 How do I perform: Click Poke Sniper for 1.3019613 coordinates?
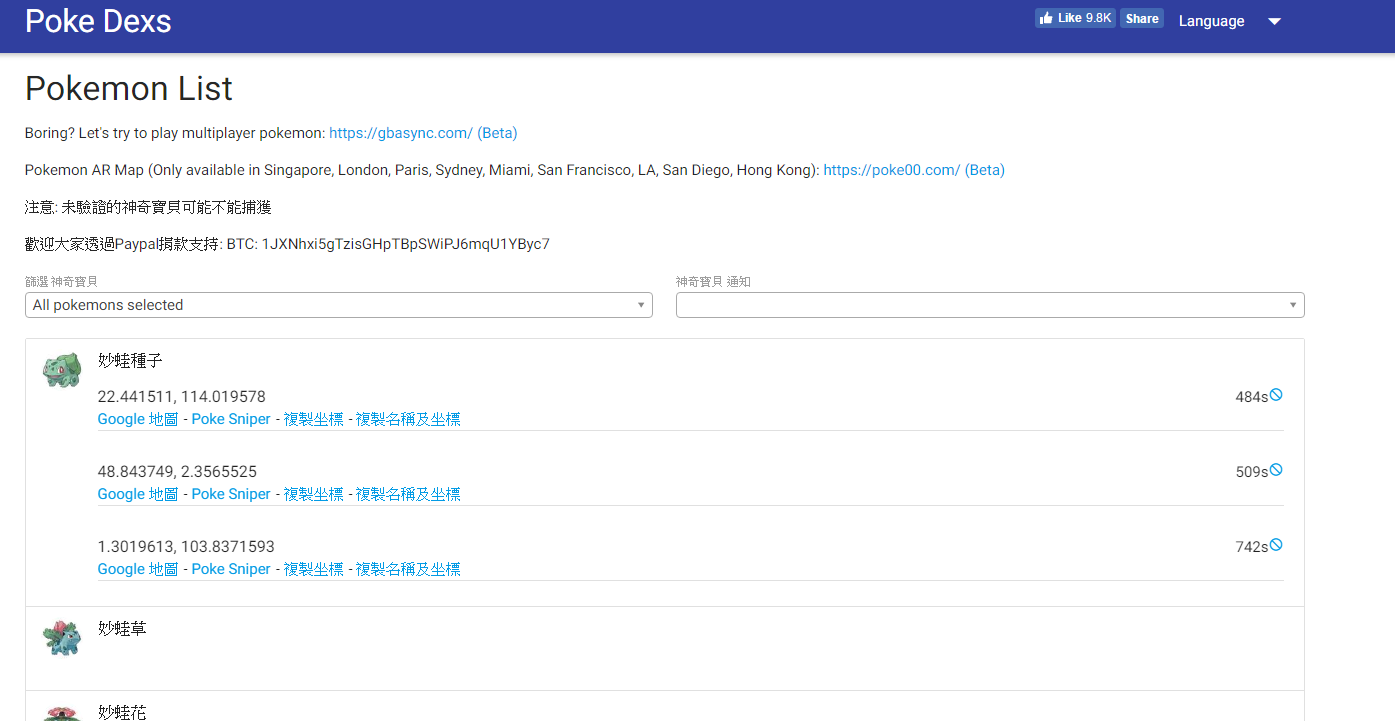(x=231, y=569)
